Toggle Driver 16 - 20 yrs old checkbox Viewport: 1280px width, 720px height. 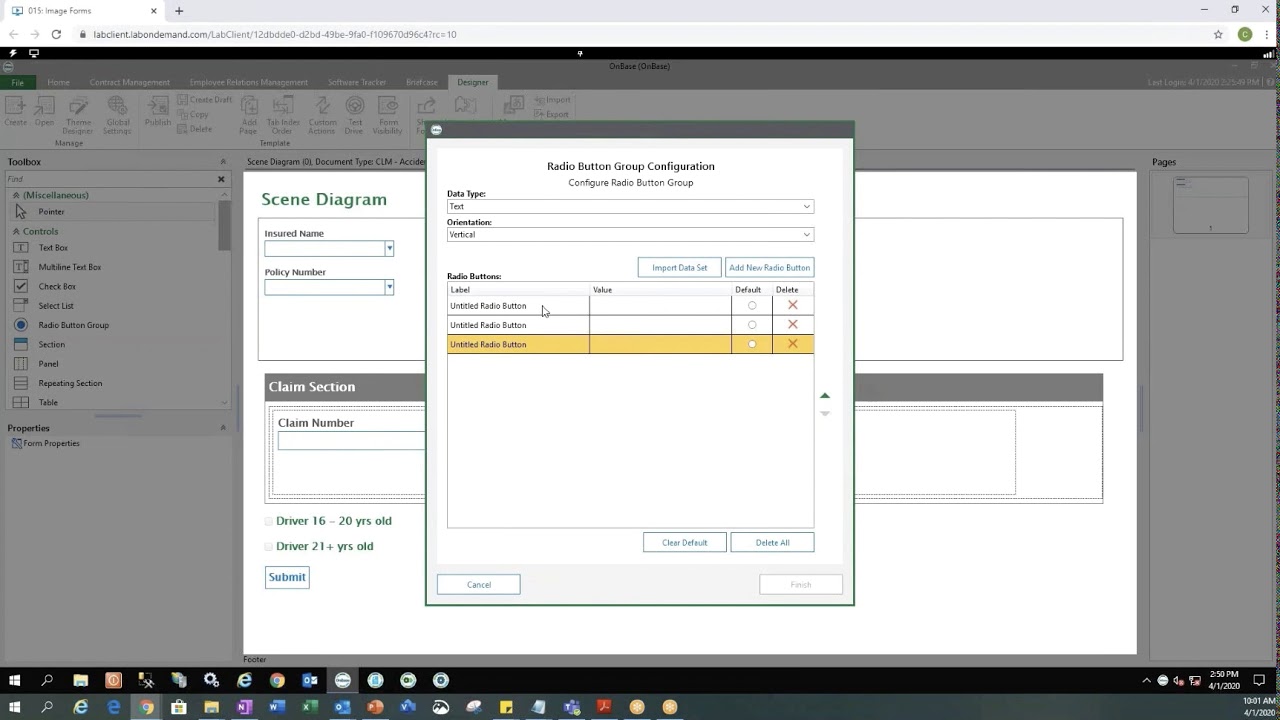coord(268,521)
